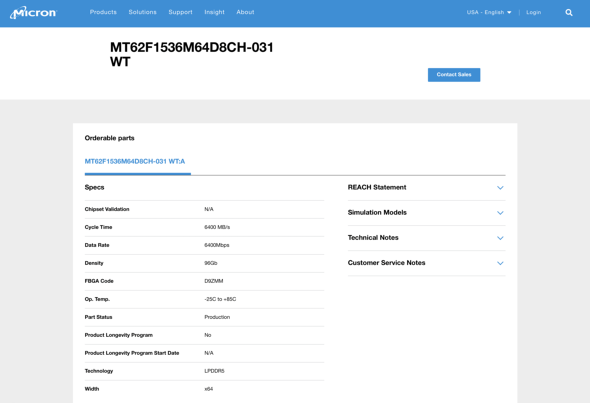Open the Insight menu

tap(214, 12)
